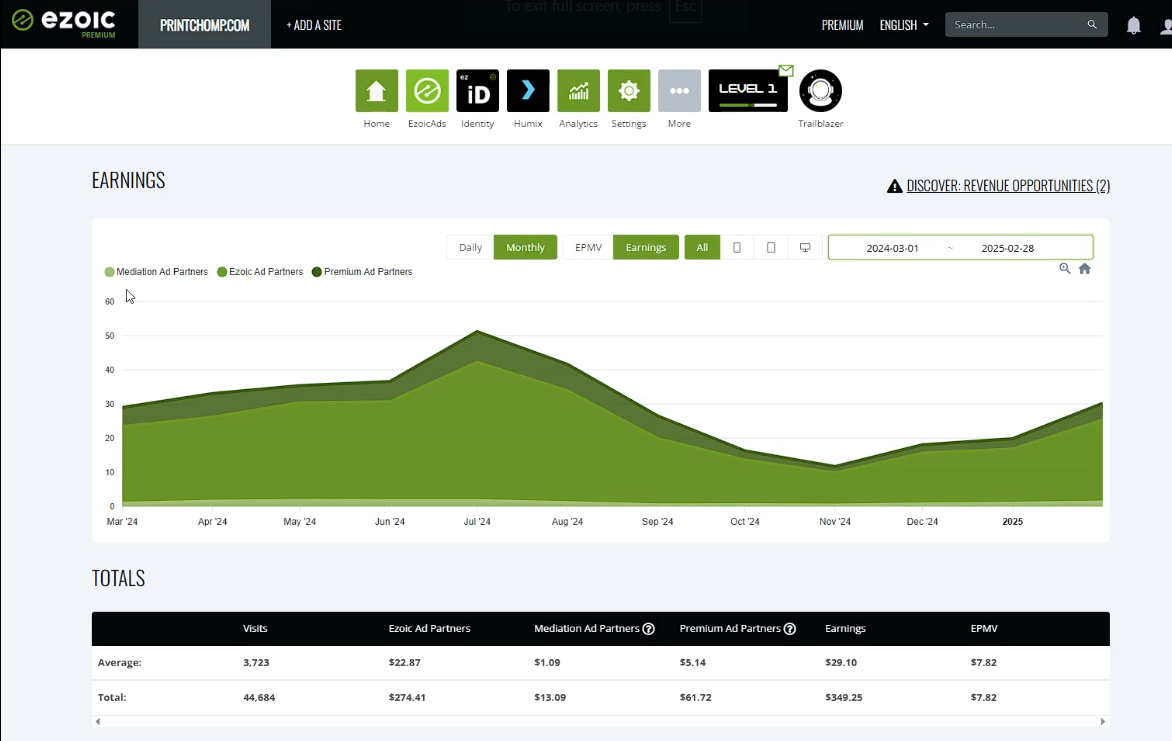Open the Analytics chart icon
This screenshot has height=741, width=1172.
tap(579, 90)
